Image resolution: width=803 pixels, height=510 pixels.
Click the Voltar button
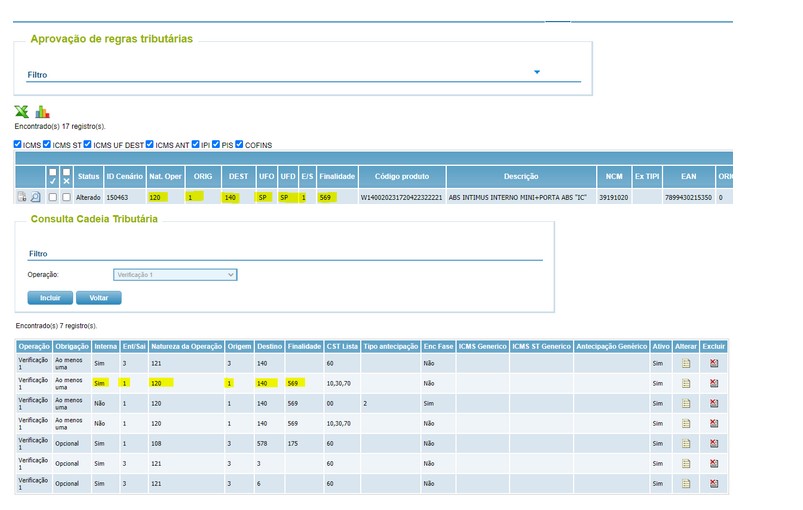pos(99,298)
